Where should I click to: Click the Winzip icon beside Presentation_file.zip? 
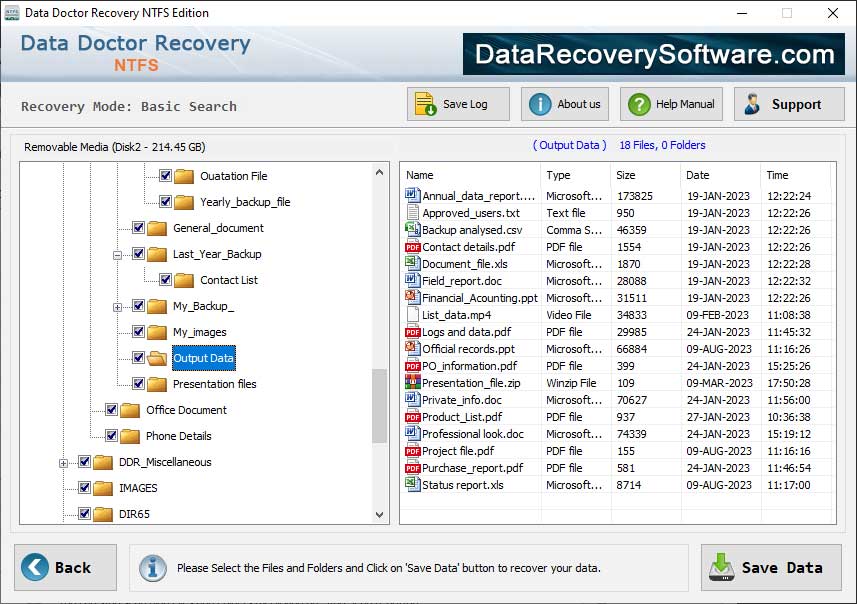pyautogui.click(x=412, y=383)
